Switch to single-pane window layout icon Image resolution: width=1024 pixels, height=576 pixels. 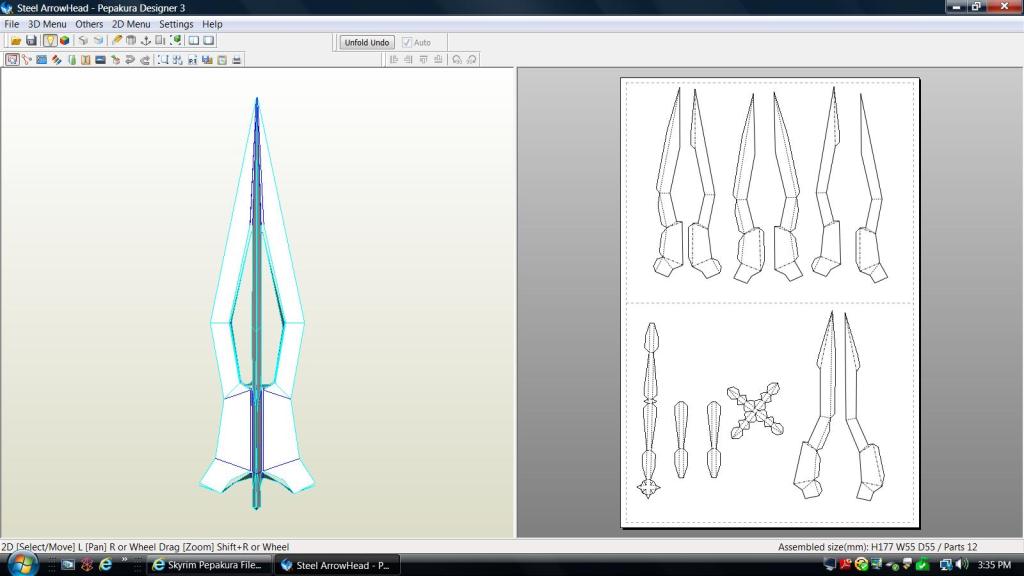[x=208, y=40]
